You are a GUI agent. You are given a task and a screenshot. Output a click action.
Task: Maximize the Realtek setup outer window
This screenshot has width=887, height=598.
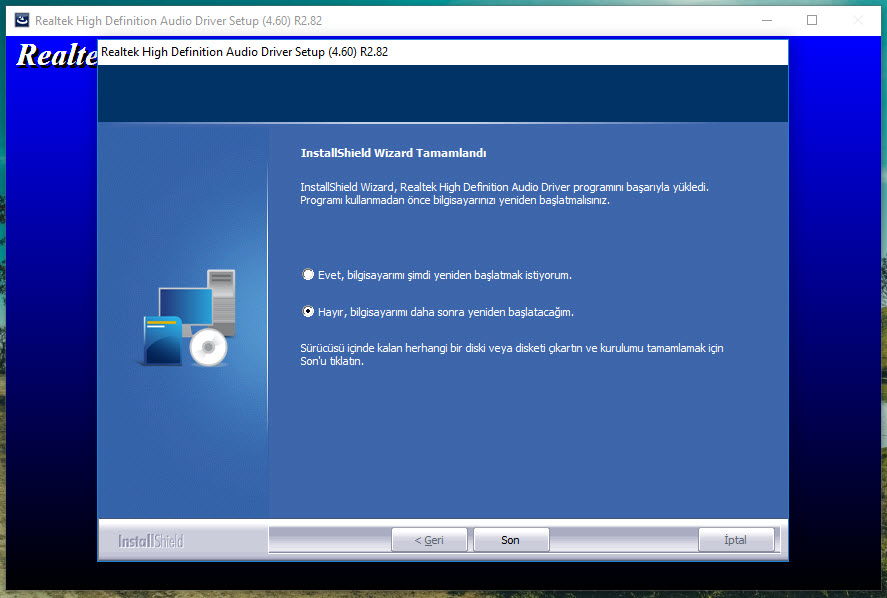point(812,20)
